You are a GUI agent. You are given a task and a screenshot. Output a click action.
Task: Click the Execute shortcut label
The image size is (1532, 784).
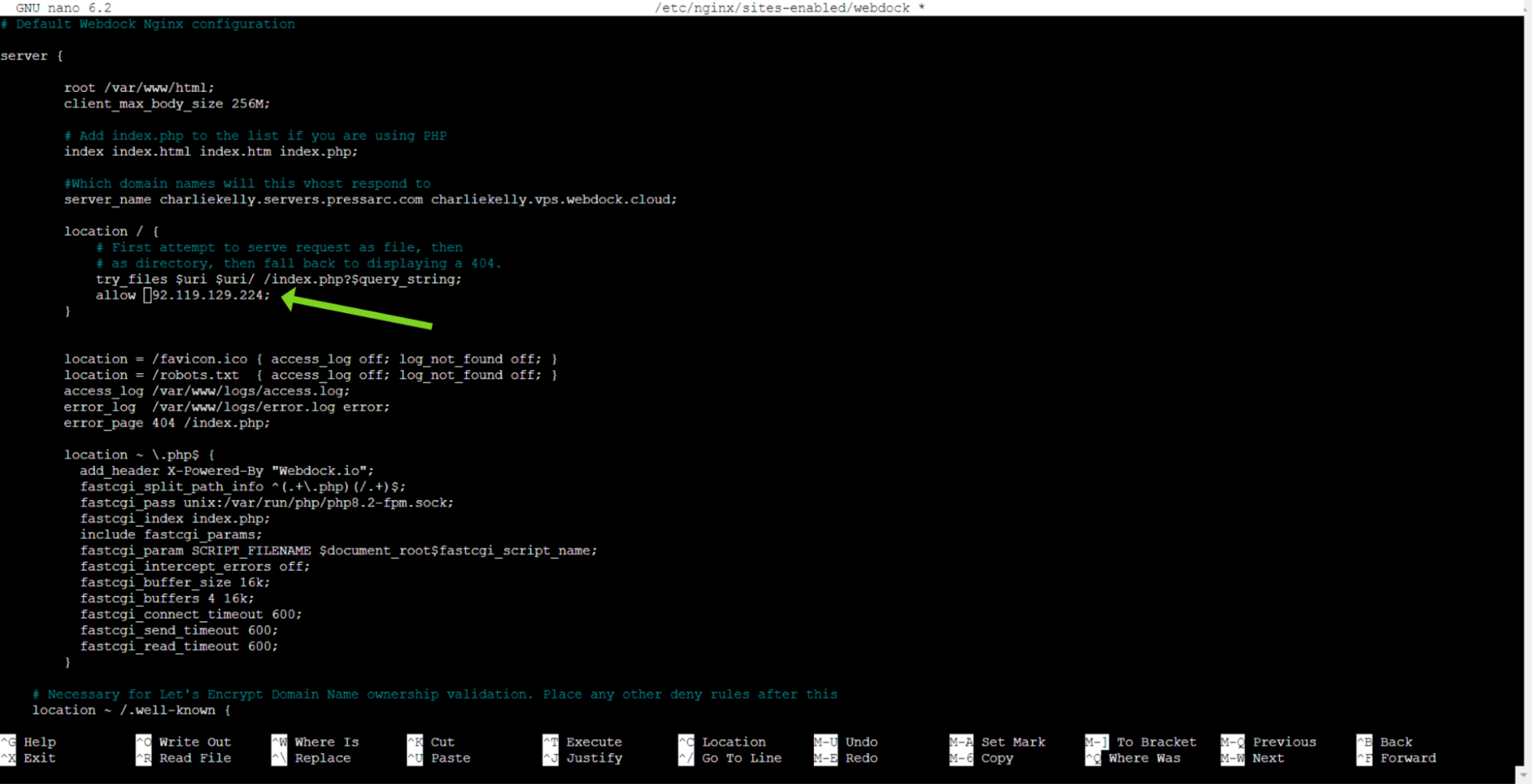coord(594,742)
